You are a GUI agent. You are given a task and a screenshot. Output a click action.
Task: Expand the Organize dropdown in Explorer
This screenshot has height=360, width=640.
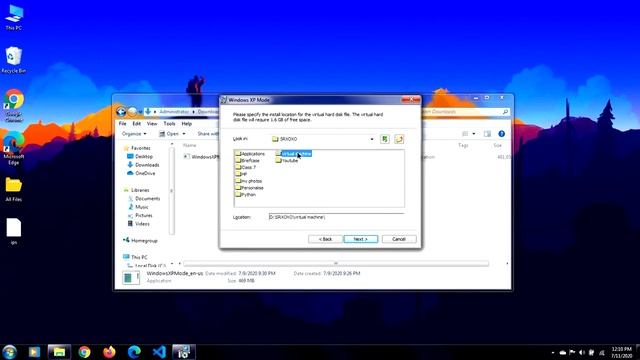134,134
